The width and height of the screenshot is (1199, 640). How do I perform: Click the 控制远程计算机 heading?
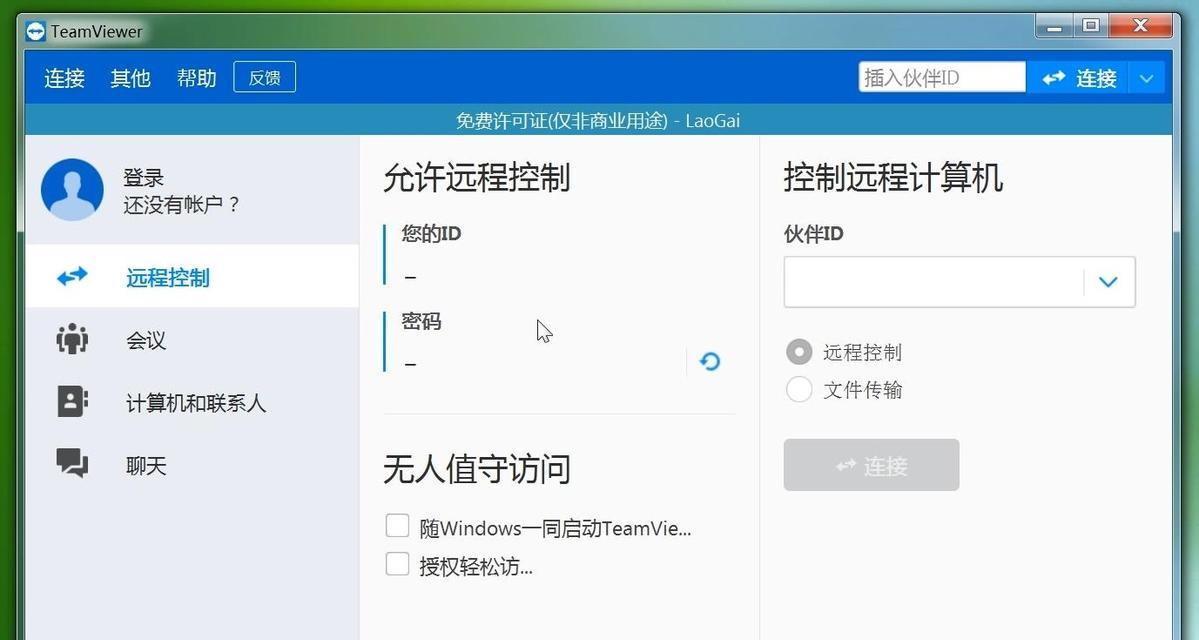pyautogui.click(x=893, y=177)
